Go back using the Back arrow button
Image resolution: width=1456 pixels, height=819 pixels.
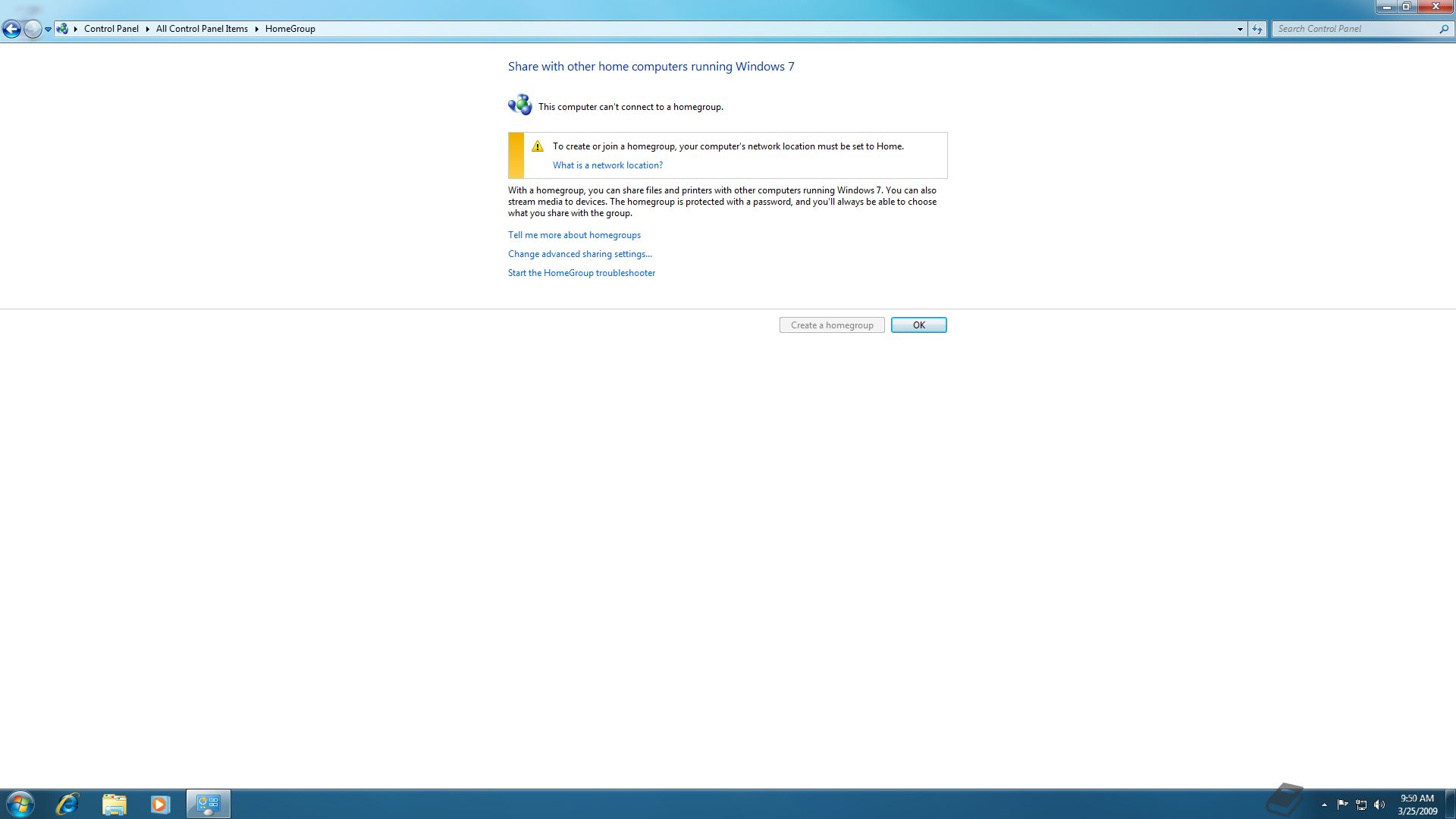(x=11, y=29)
